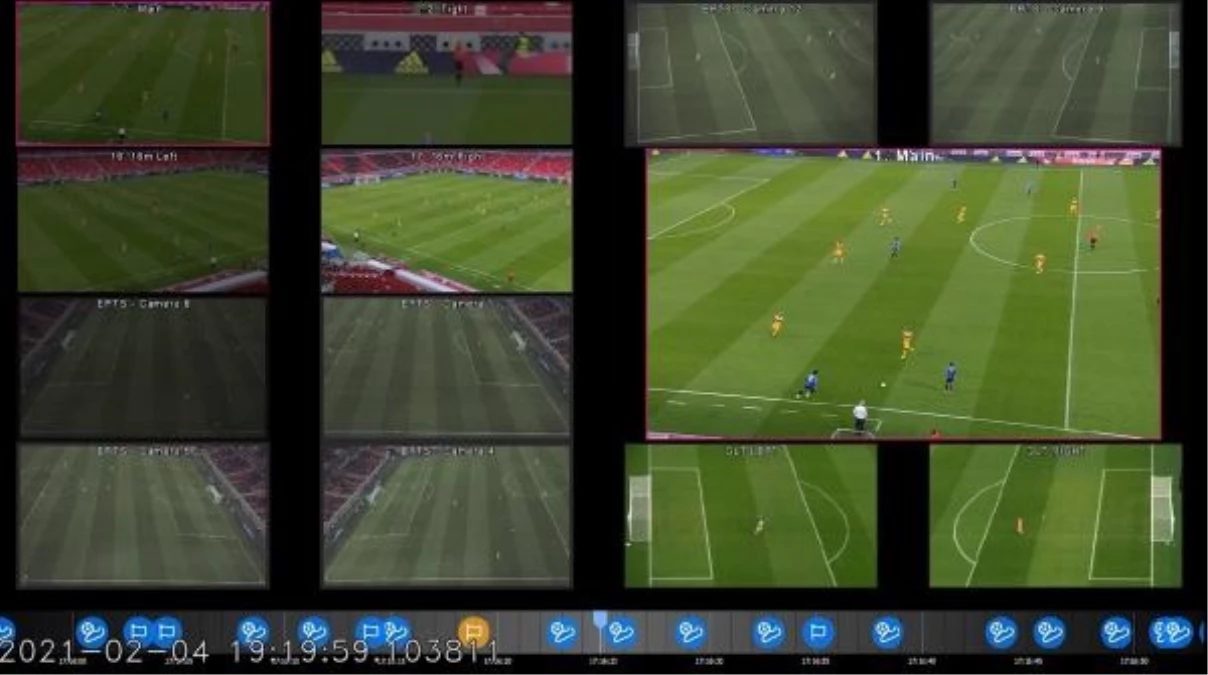
Task: Select the EPTS camera thumbnail in the top-right corner
Action: pyautogui.click(x=1055, y=73)
